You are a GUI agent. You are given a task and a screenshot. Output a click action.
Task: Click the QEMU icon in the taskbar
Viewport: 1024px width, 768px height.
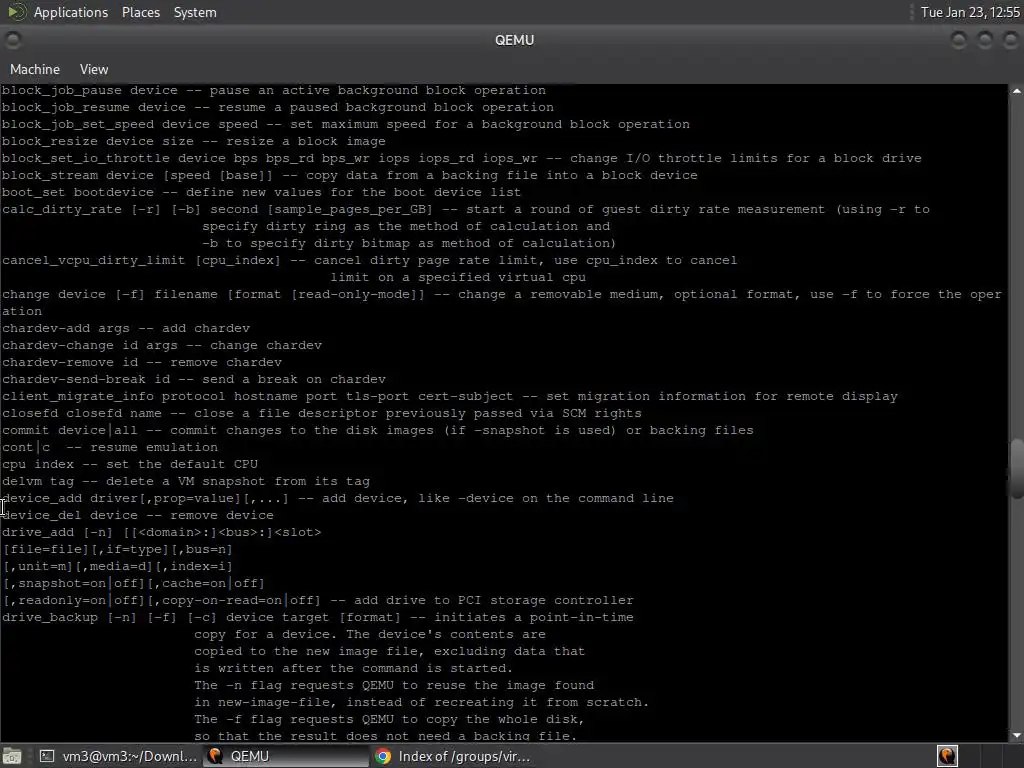point(215,756)
